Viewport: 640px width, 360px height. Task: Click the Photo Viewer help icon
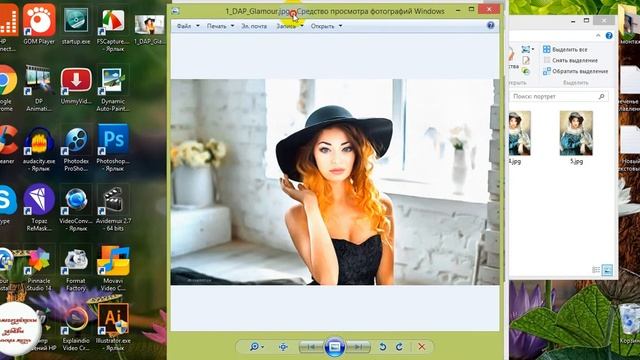491,26
